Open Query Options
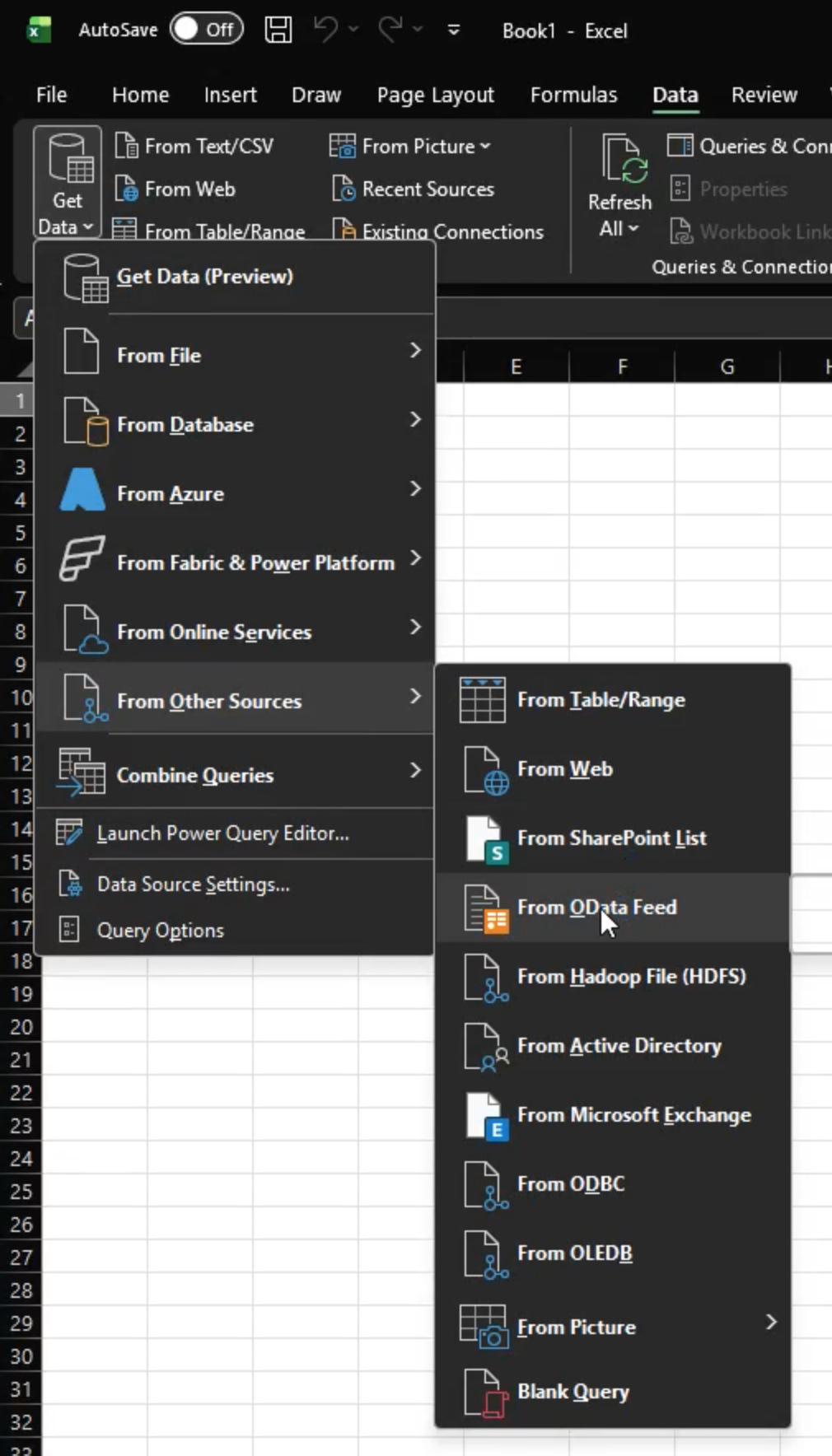 [235, 931]
